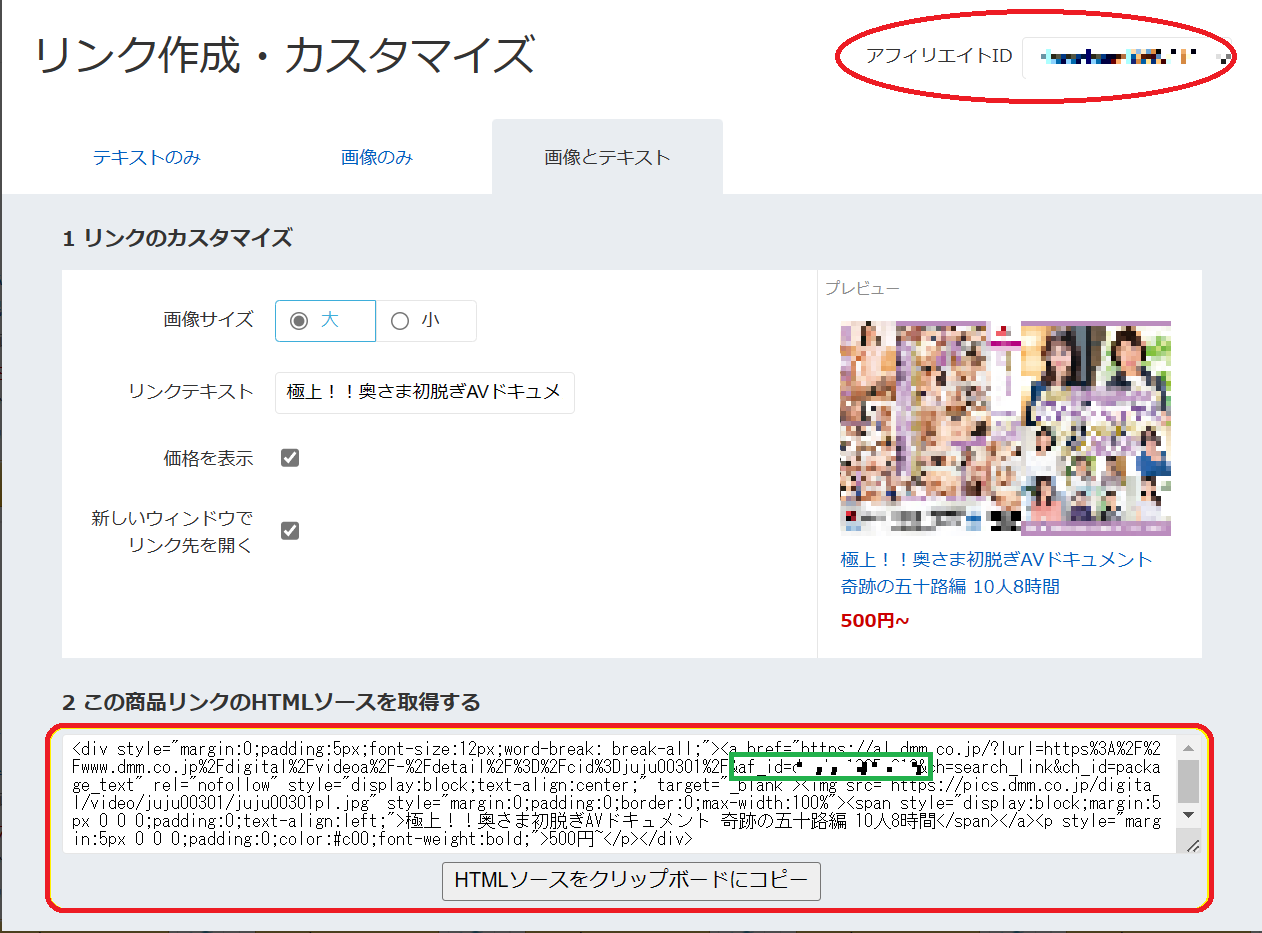Viewport: 1262px width, 933px height.
Task: Click the HTML source scrollbar thumb
Action: click(x=1187, y=780)
